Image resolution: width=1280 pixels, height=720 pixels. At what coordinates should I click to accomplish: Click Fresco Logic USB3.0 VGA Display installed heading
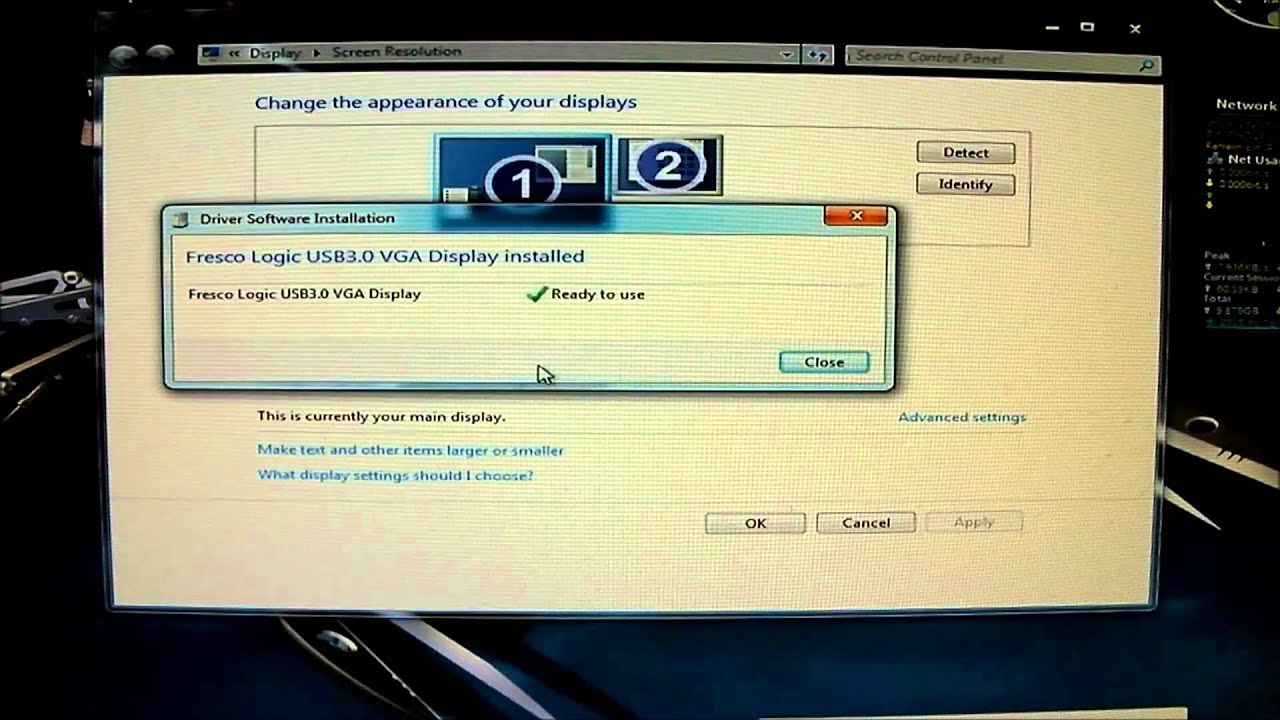385,257
